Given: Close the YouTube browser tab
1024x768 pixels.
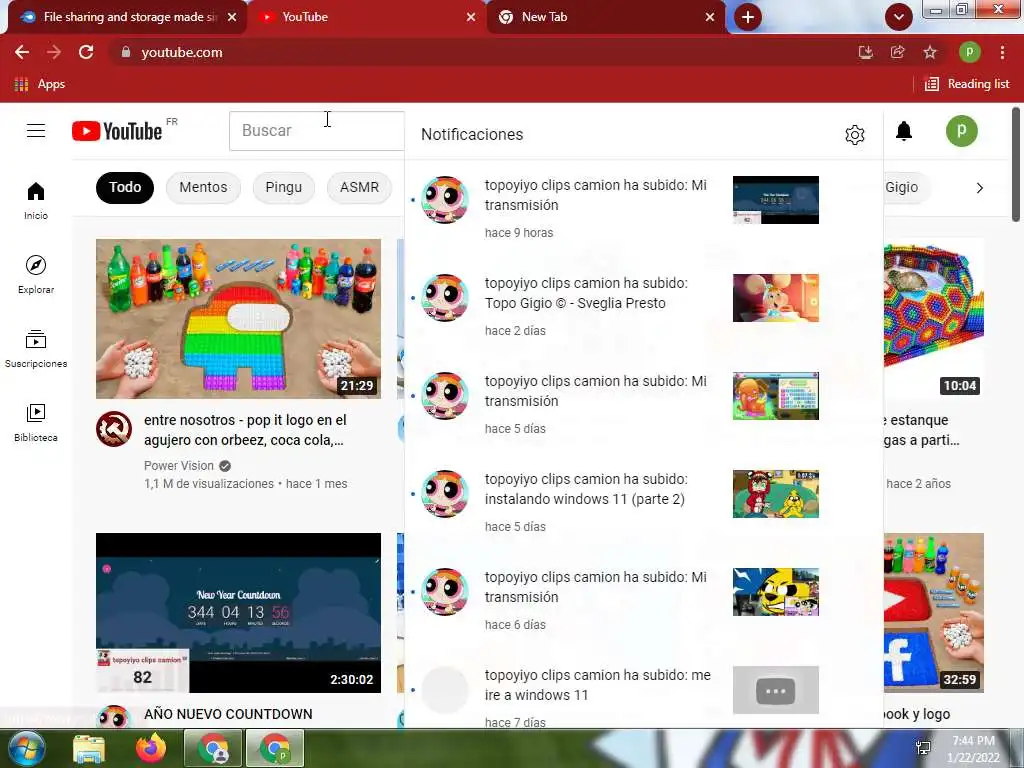Looking at the screenshot, I should pyautogui.click(x=471, y=17).
